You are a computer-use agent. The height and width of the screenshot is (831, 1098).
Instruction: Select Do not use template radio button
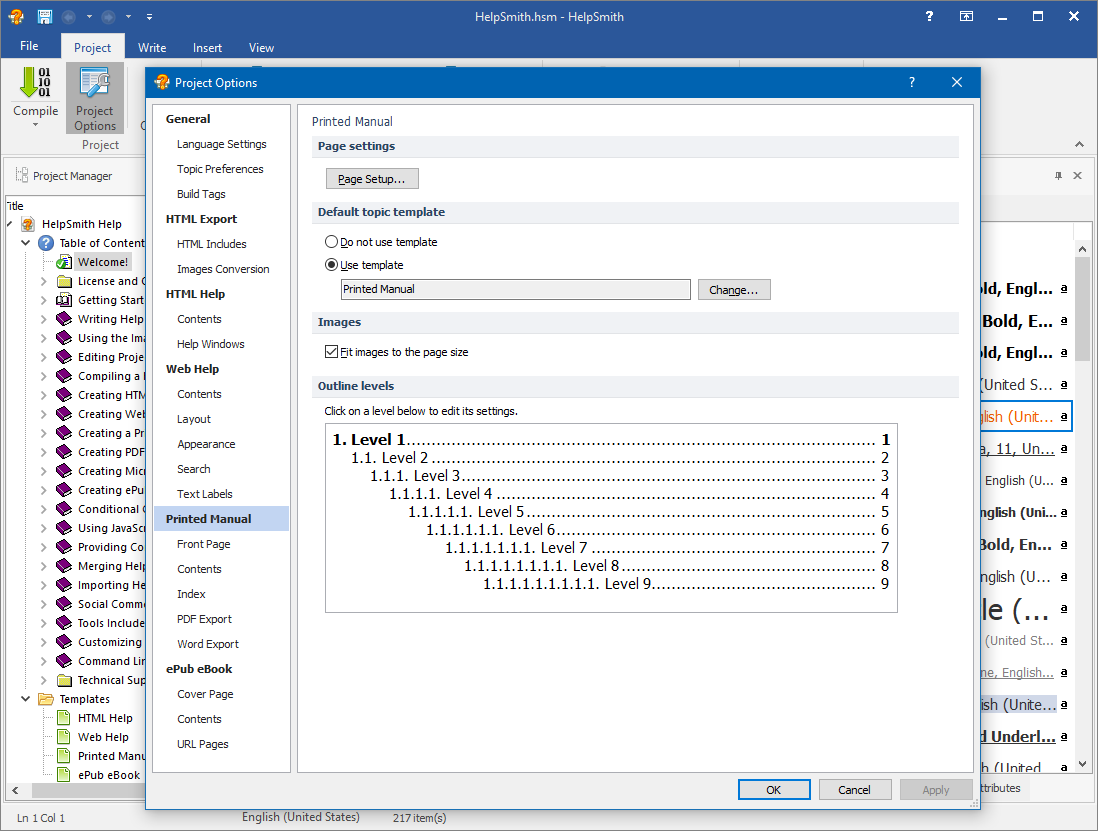click(x=331, y=242)
